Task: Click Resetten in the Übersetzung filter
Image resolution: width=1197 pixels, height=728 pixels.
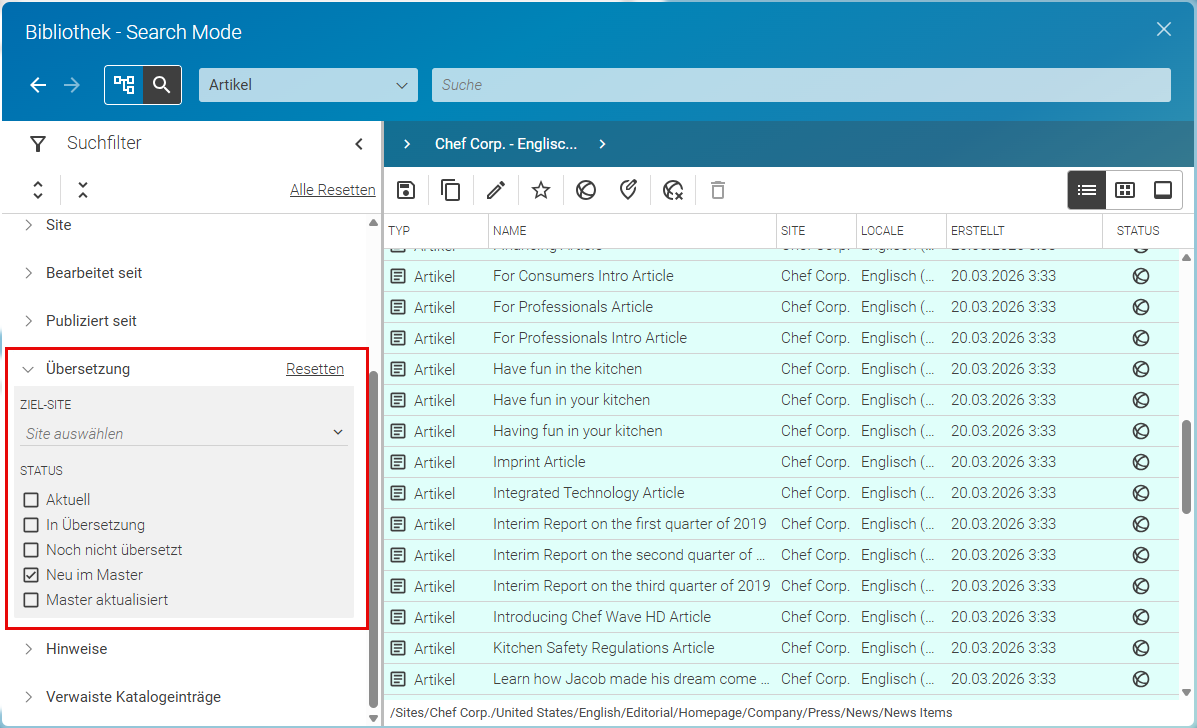Action: tap(315, 369)
